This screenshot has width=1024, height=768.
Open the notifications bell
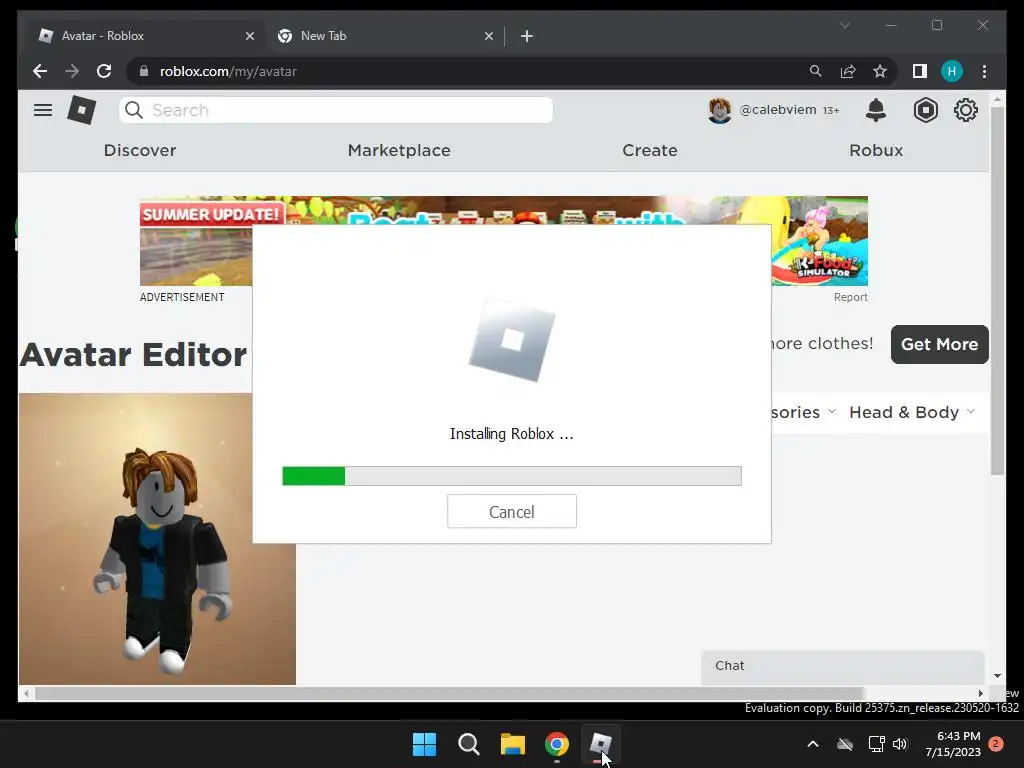click(876, 110)
